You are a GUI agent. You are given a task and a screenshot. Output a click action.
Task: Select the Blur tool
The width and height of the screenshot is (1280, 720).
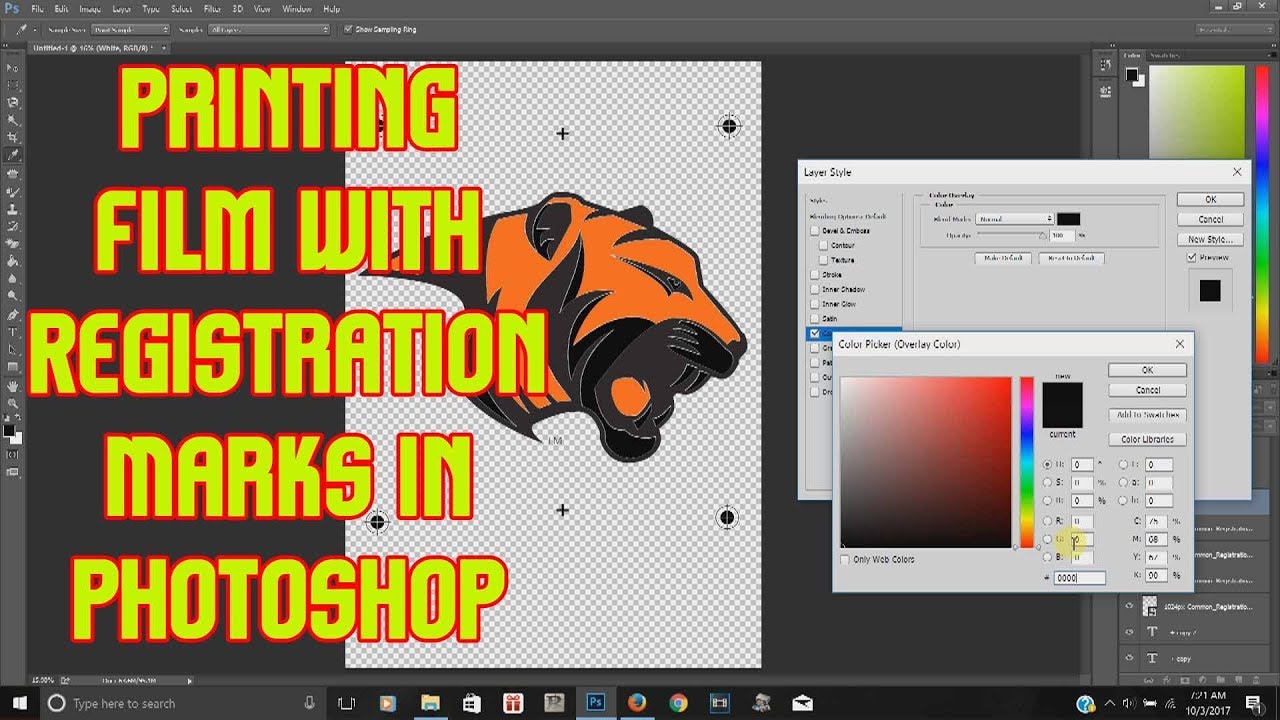click(13, 279)
